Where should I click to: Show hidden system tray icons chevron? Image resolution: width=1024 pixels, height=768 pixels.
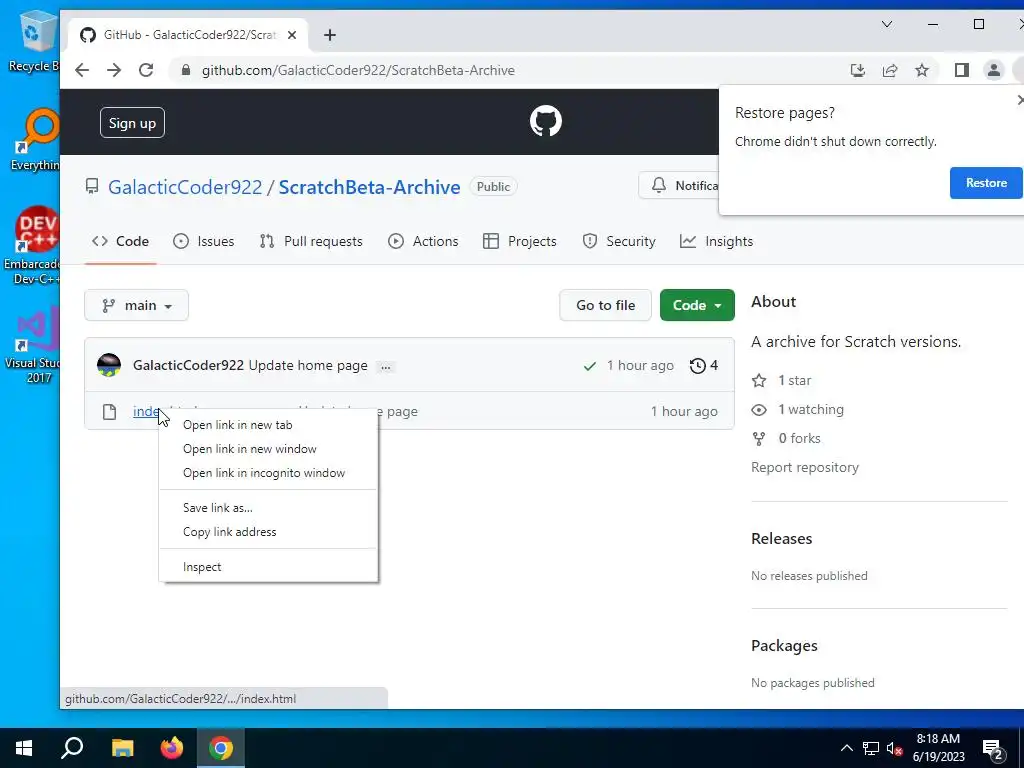(x=846, y=748)
